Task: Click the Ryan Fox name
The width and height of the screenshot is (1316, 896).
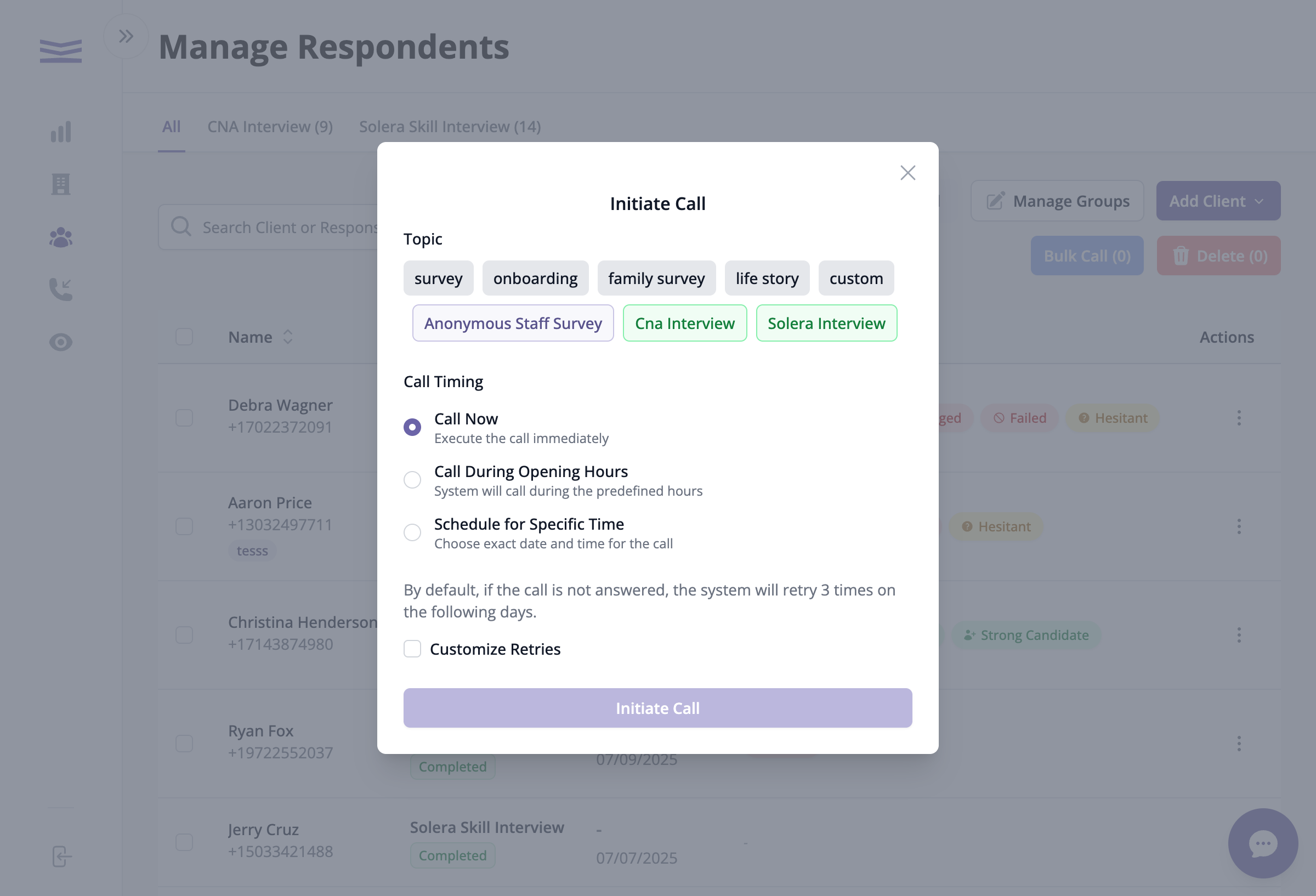Action: click(x=260, y=730)
